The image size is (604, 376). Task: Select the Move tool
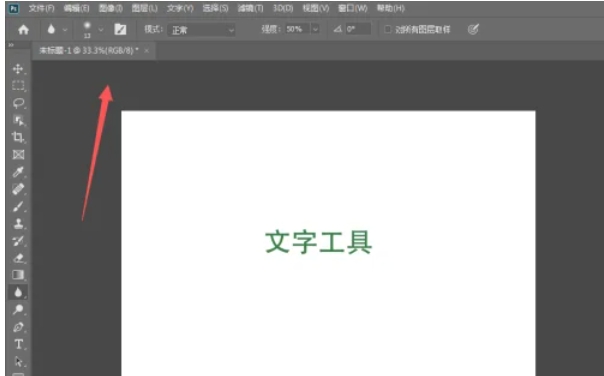click(18, 69)
